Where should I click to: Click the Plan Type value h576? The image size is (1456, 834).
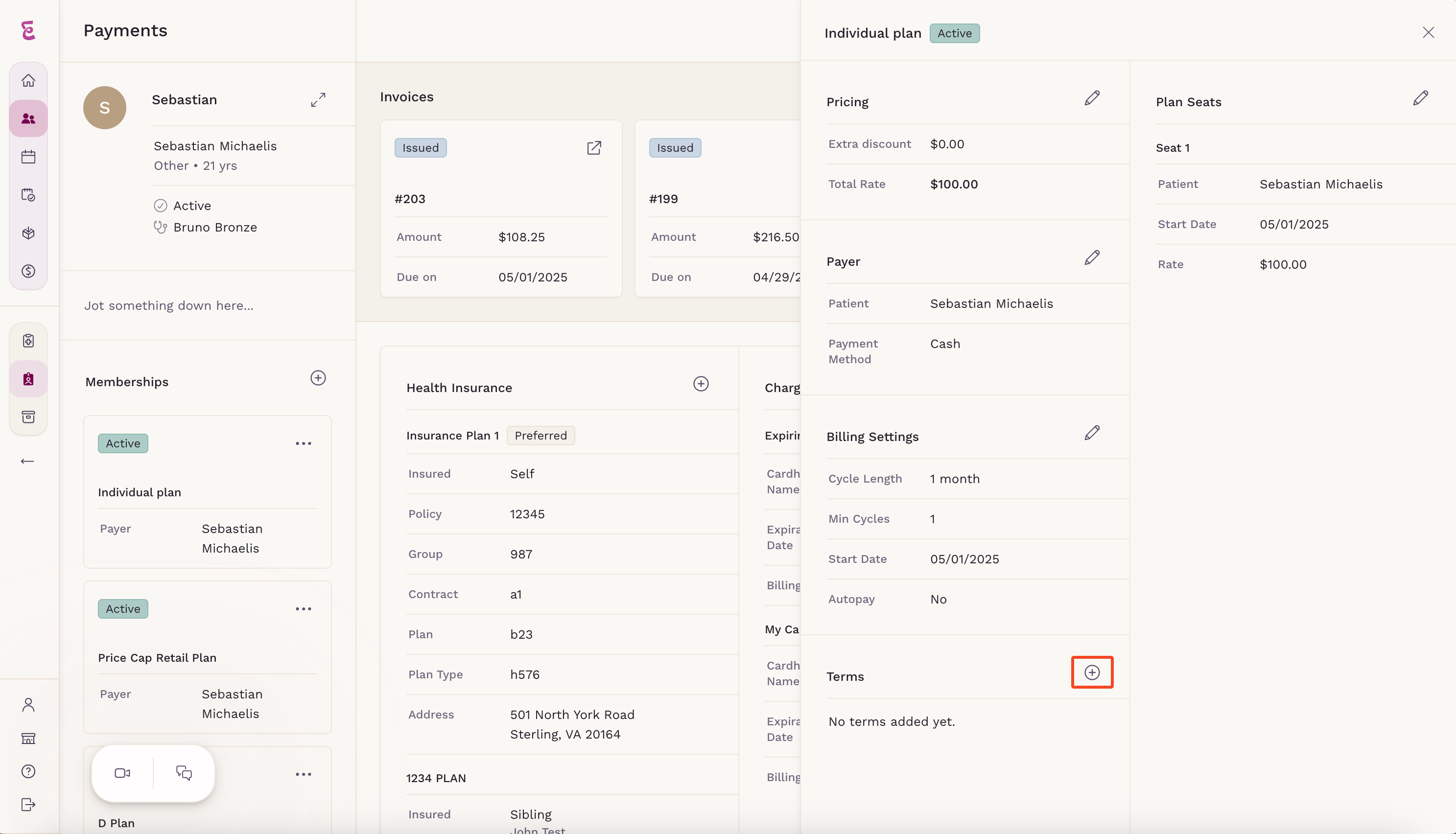coord(525,675)
